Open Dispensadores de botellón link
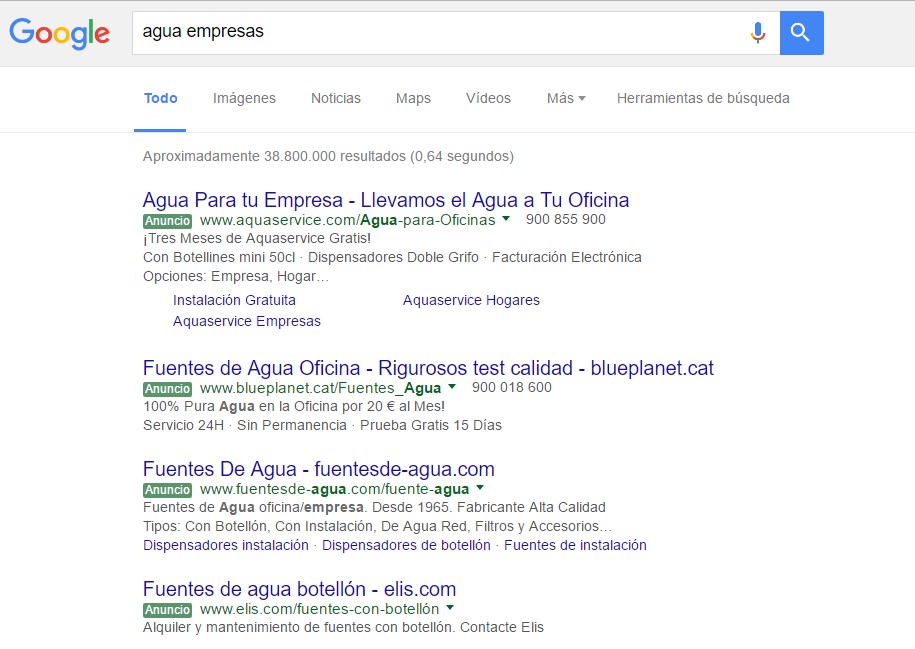915x649 pixels. tap(406, 545)
